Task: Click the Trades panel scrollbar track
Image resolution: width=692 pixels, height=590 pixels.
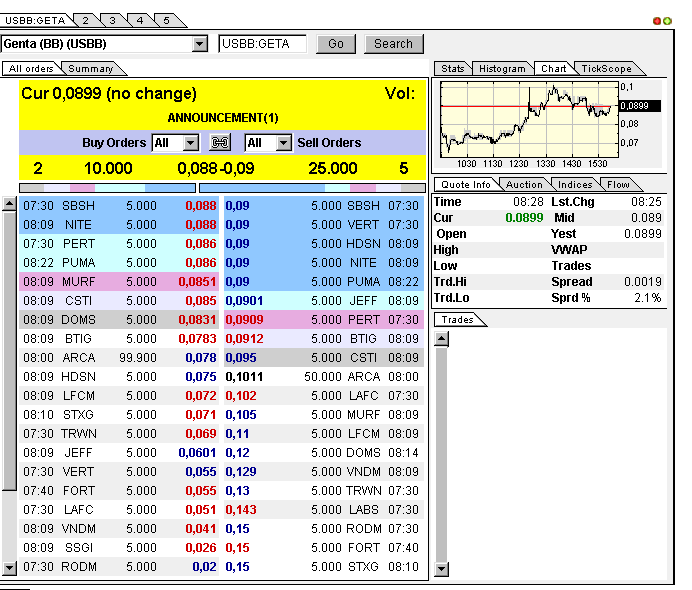Action: [x=441, y=454]
